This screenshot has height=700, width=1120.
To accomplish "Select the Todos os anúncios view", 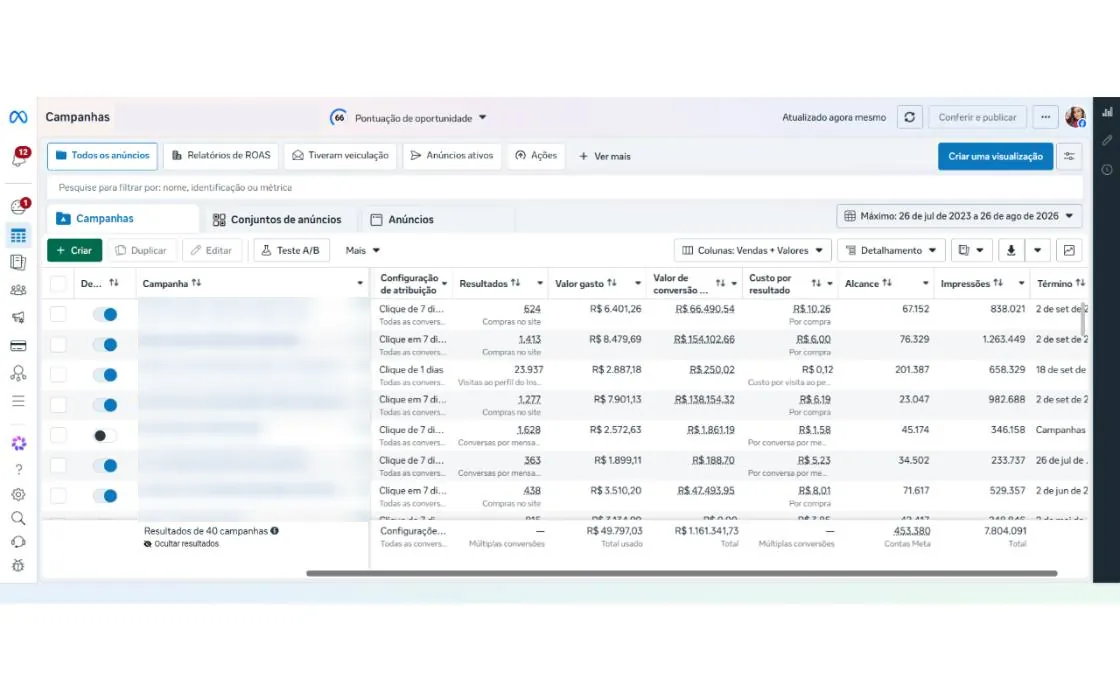I will coord(102,156).
